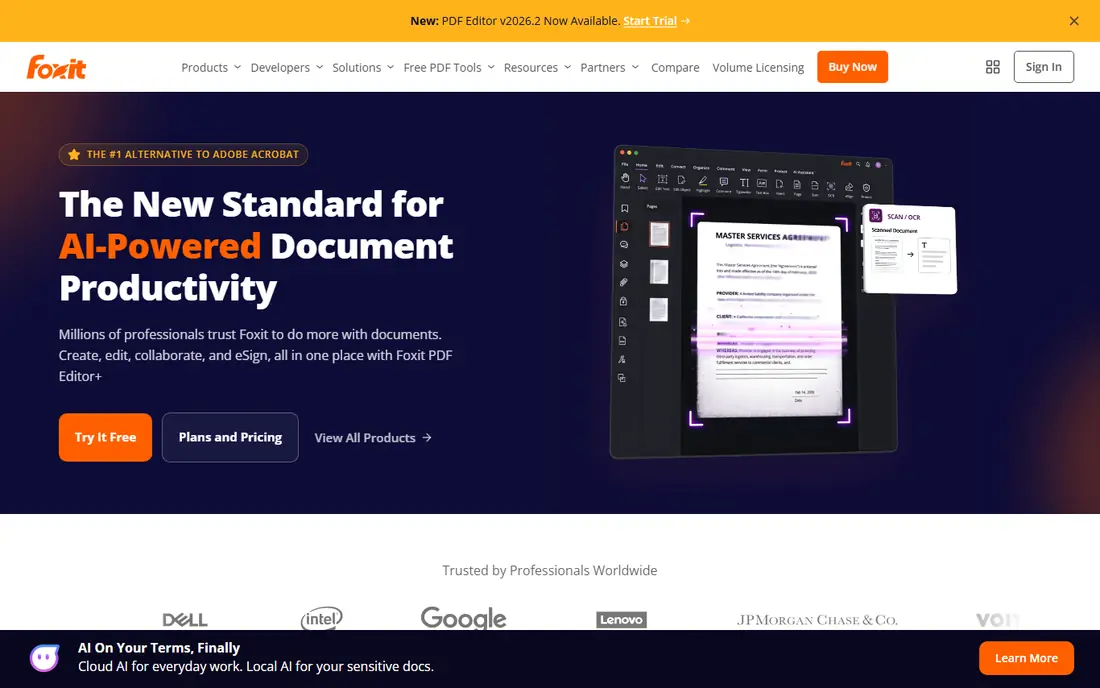Click the Try It Free button
Image resolution: width=1100 pixels, height=688 pixels.
(x=105, y=437)
